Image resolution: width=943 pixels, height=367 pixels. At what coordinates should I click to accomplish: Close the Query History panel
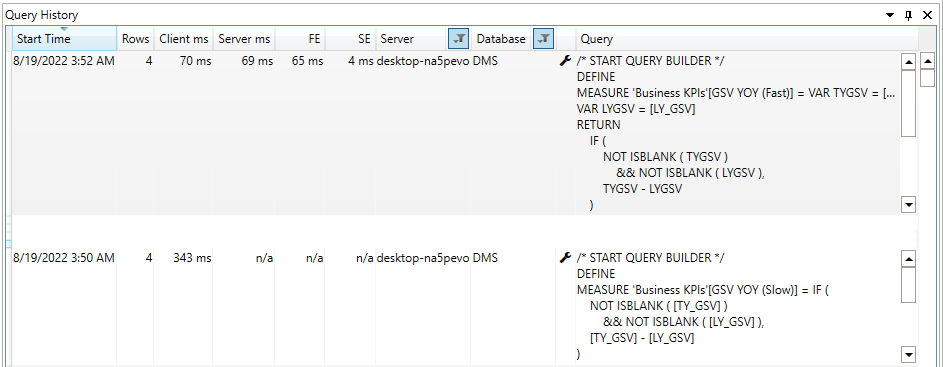927,15
